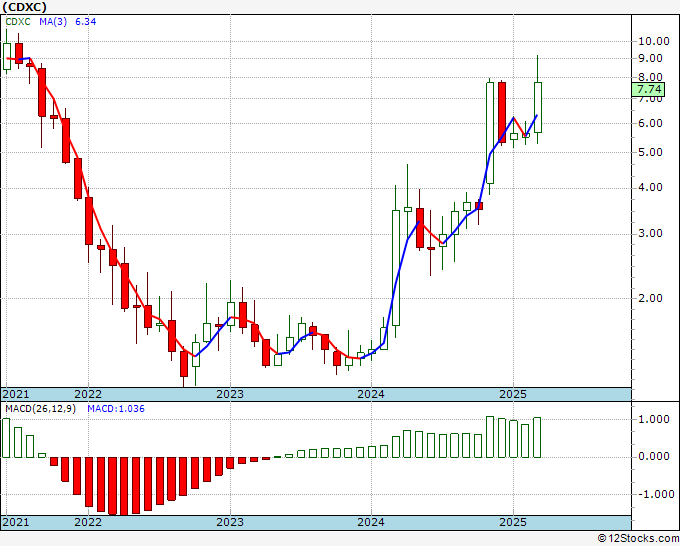Open the 12Stocks.com copyright link

point(638,539)
